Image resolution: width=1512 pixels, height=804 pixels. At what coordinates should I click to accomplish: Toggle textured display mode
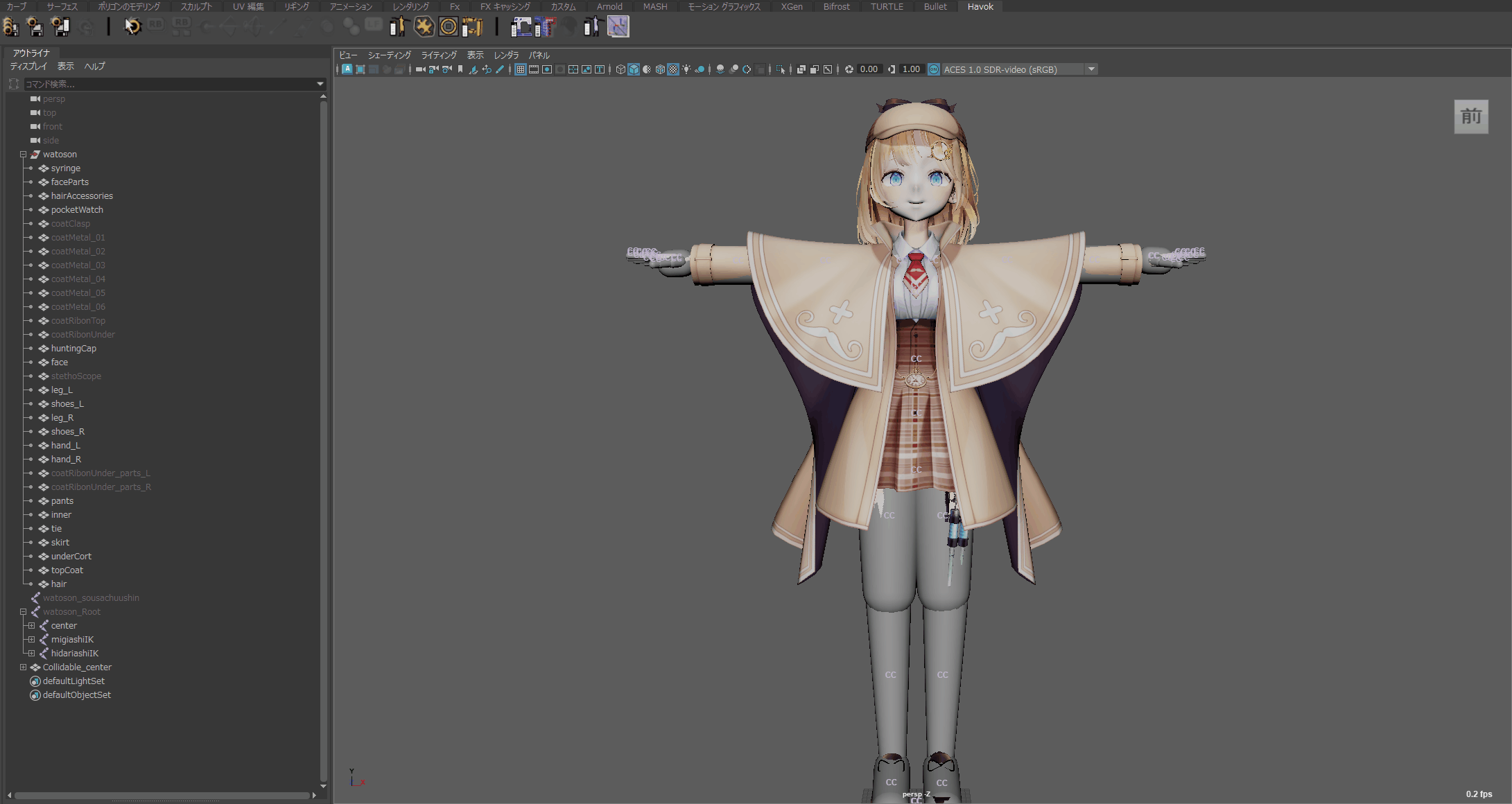pyautogui.click(x=673, y=69)
